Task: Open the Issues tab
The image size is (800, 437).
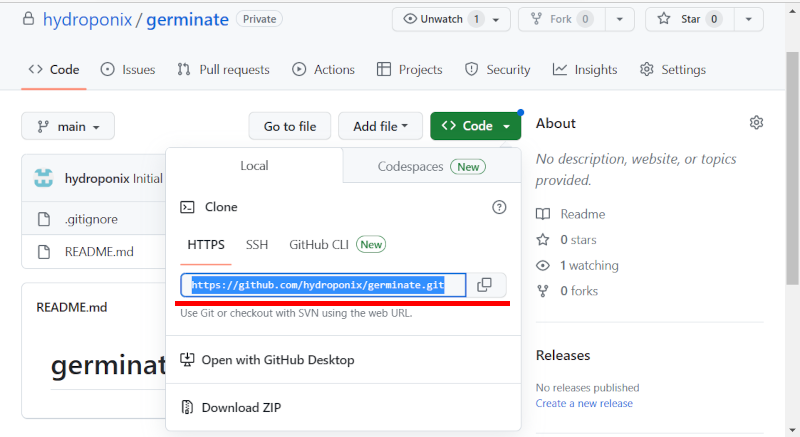Action: (x=128, y=69)
